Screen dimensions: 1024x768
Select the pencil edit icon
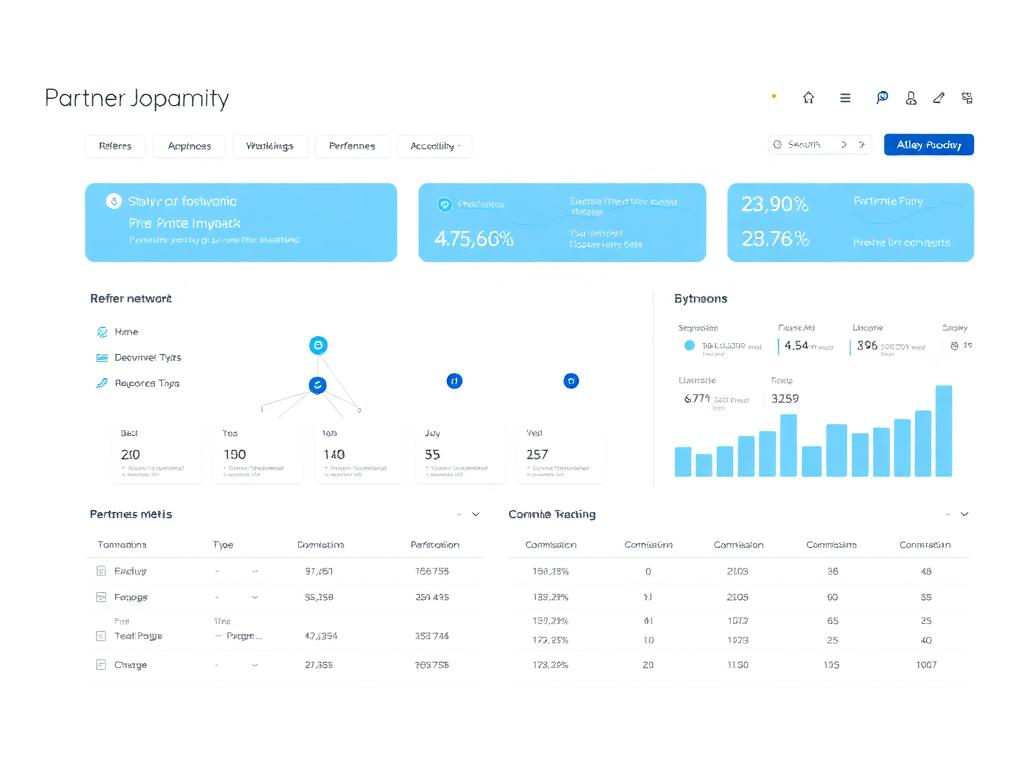[x=938, y=97]
